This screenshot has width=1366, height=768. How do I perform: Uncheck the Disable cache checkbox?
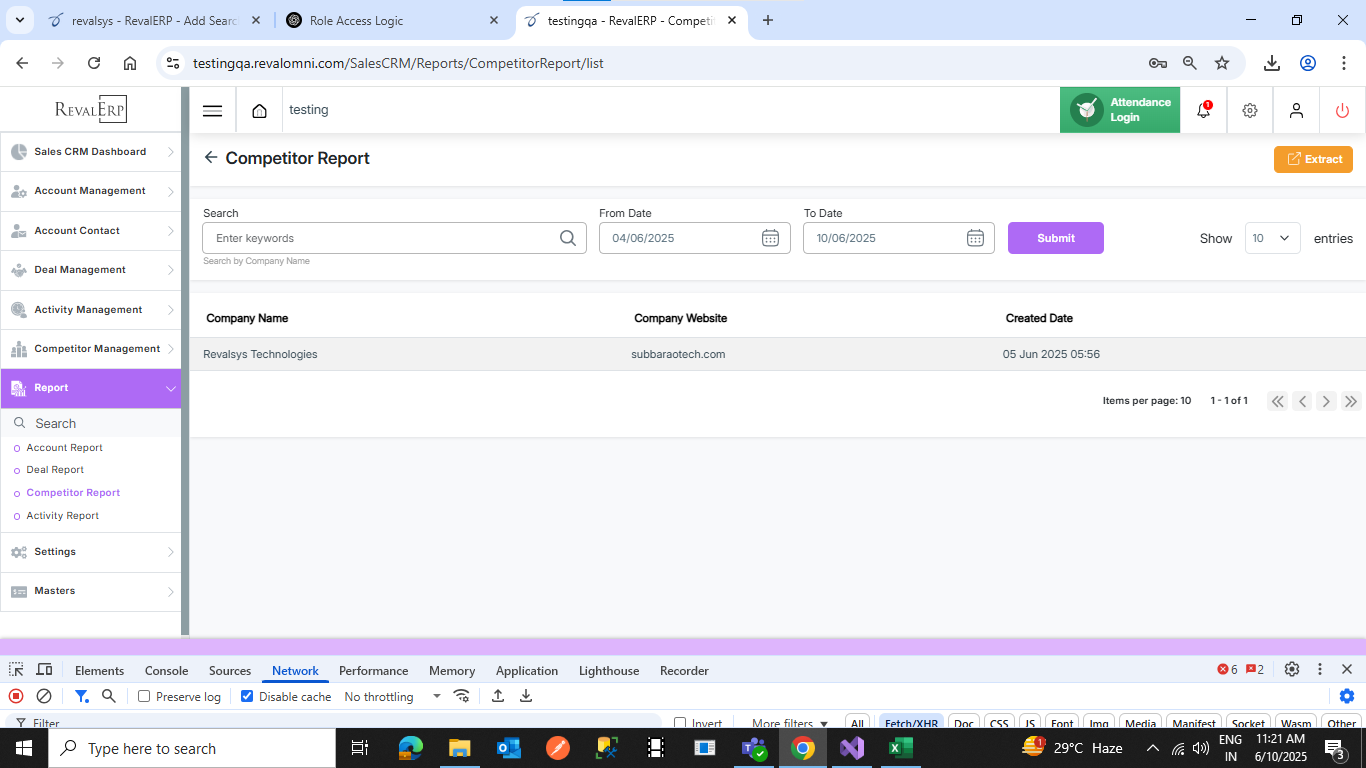click(x=247, y=696)
